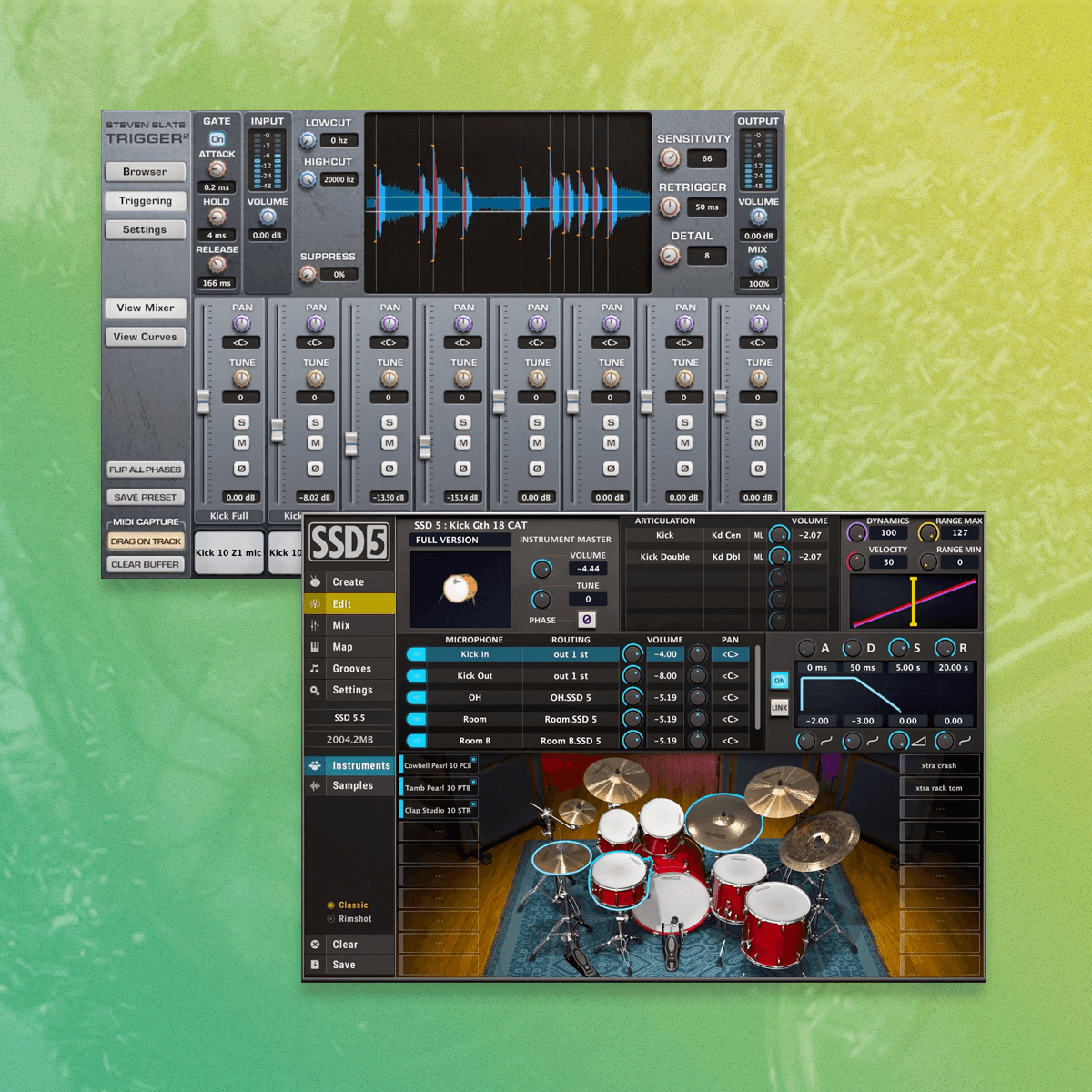1092x1092 pixels.
Task: Click the purple Dynamics knob
Action: click(x=856, y=532)
